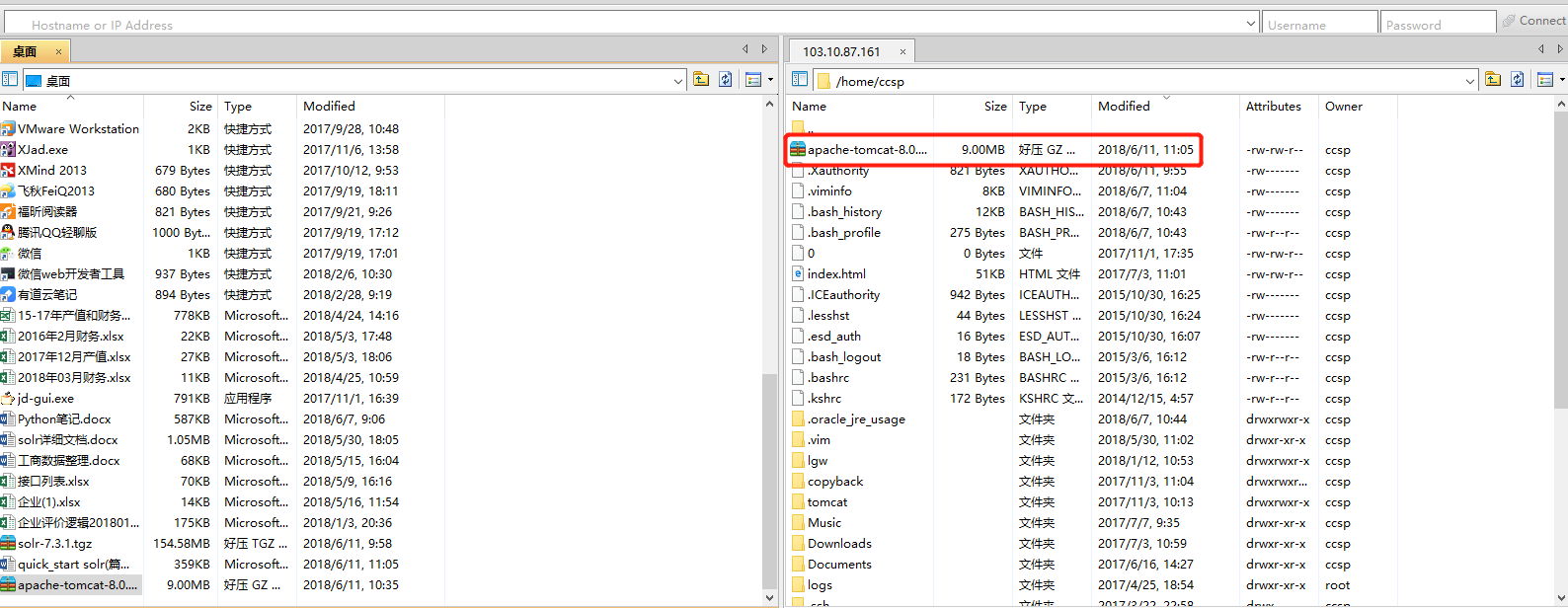
Task: Sort remote files by Owner column
Action: click(x=1344, y=106)
